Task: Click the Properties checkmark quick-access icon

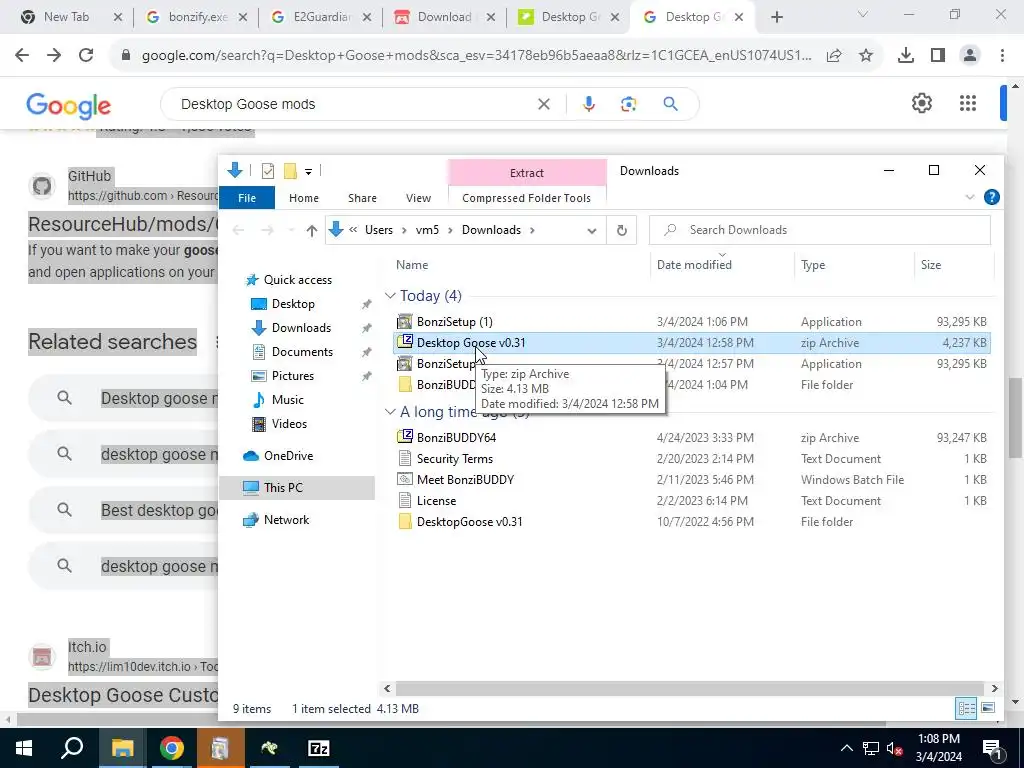Action: (268, 171)
